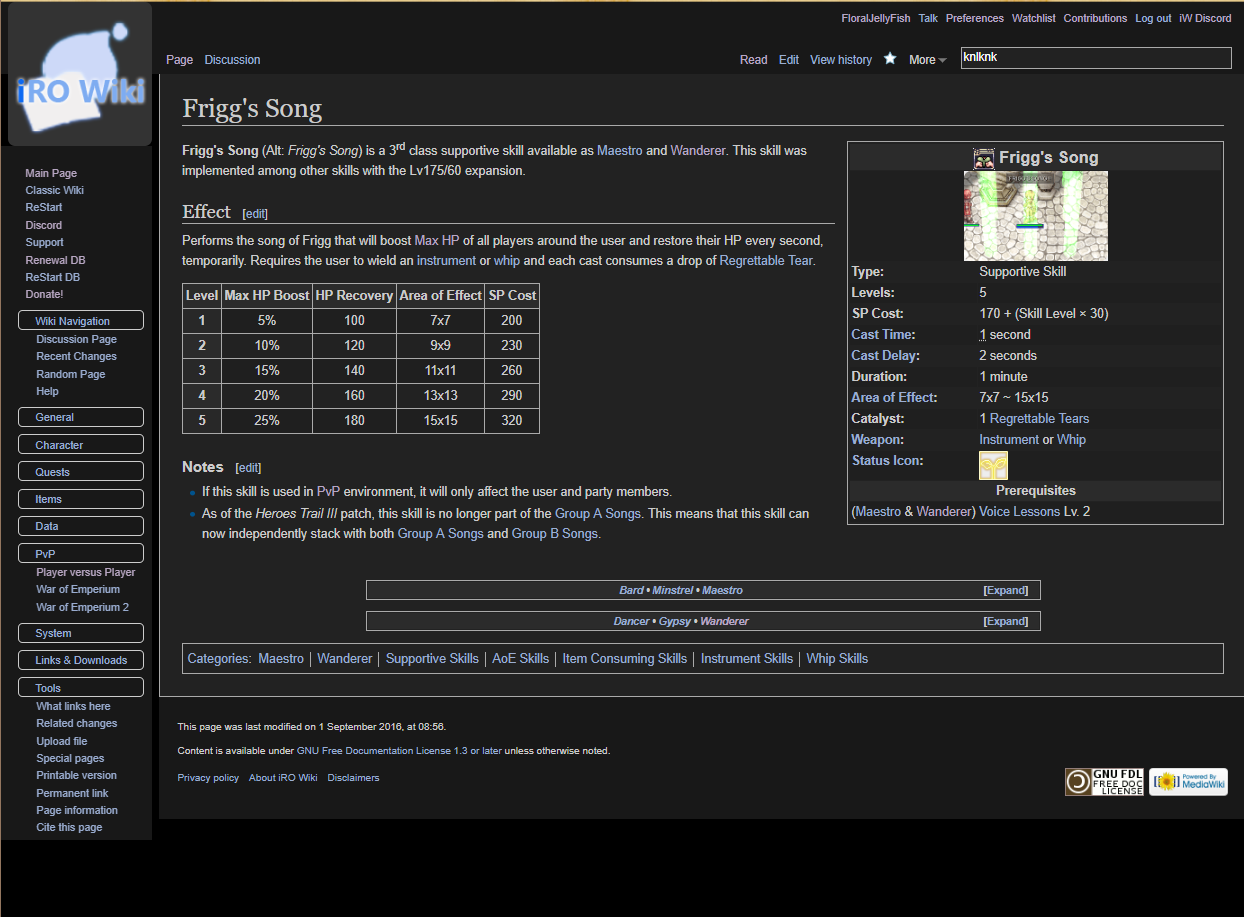
Task: Open the Cast Delay infobox link
Action: (x=883, y=355)
